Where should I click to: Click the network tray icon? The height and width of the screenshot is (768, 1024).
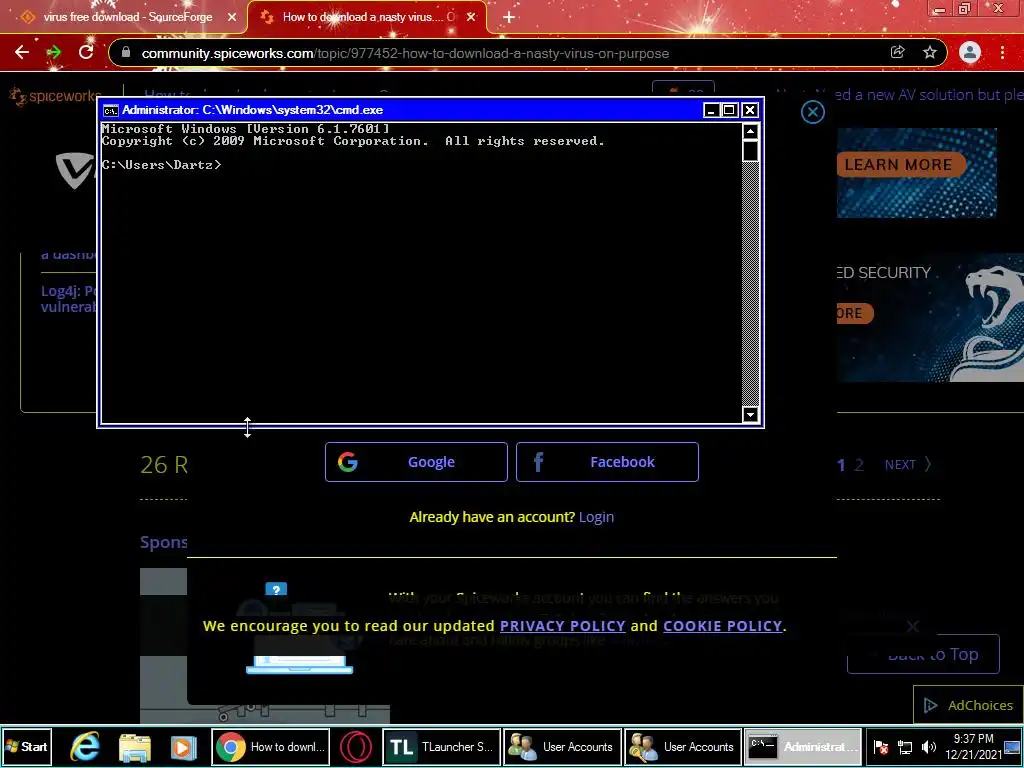pyautogui.click(x=905, y=747)
